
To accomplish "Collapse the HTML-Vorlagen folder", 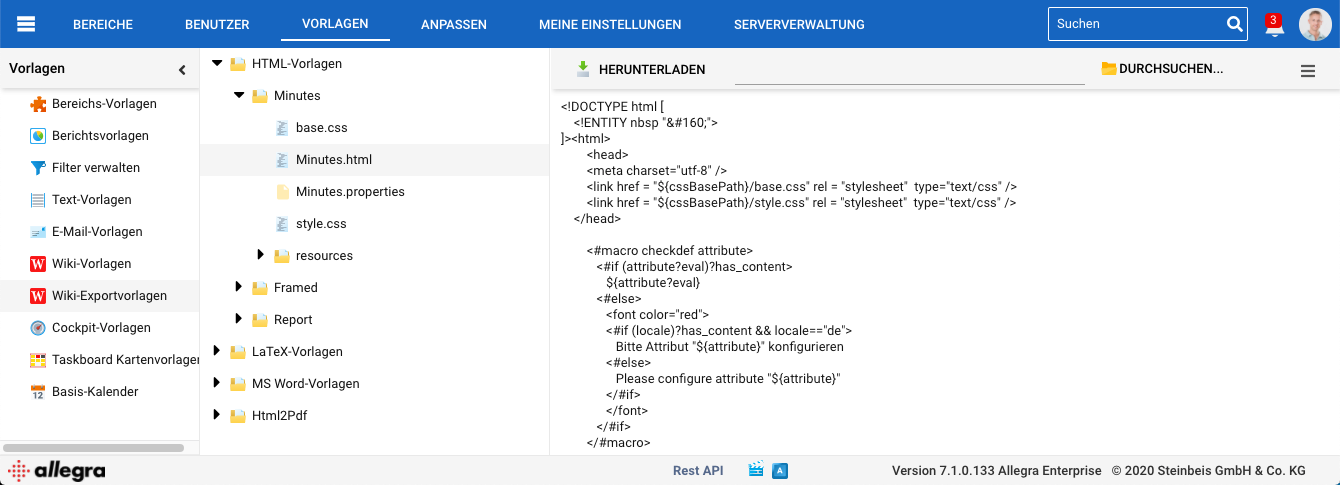I will coord(217,63).
